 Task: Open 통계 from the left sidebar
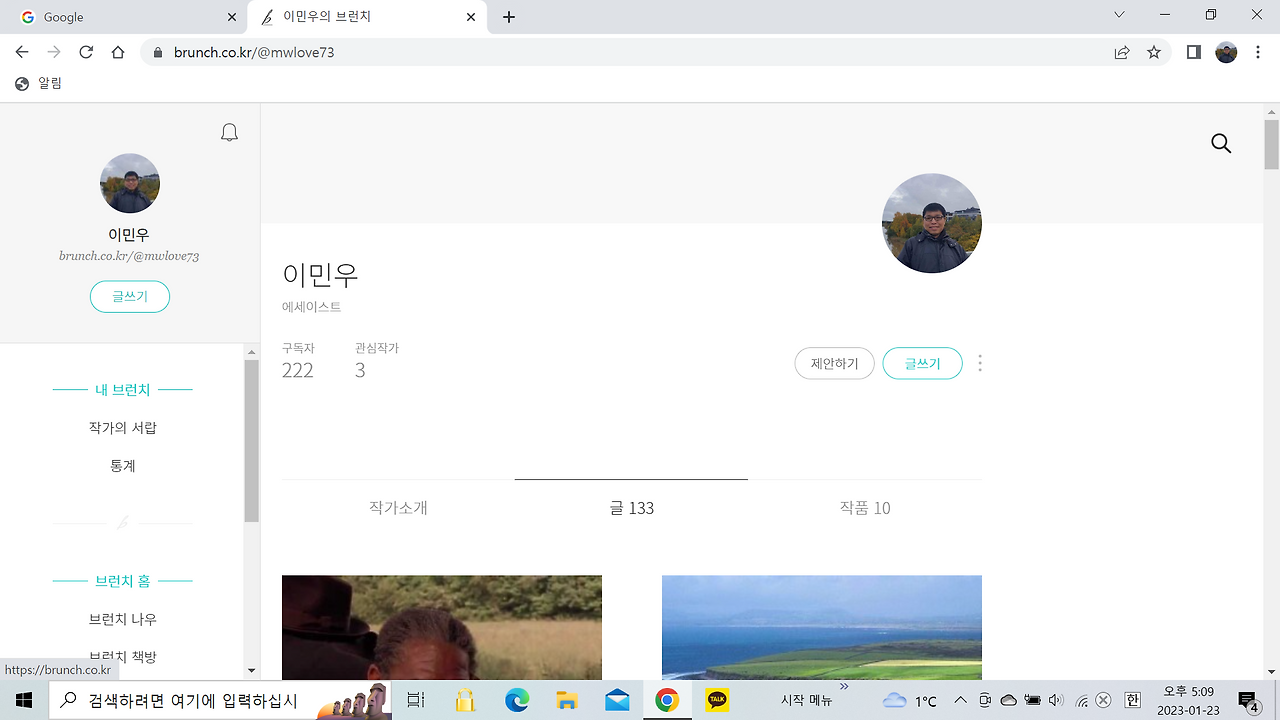(x=122, y=465)
